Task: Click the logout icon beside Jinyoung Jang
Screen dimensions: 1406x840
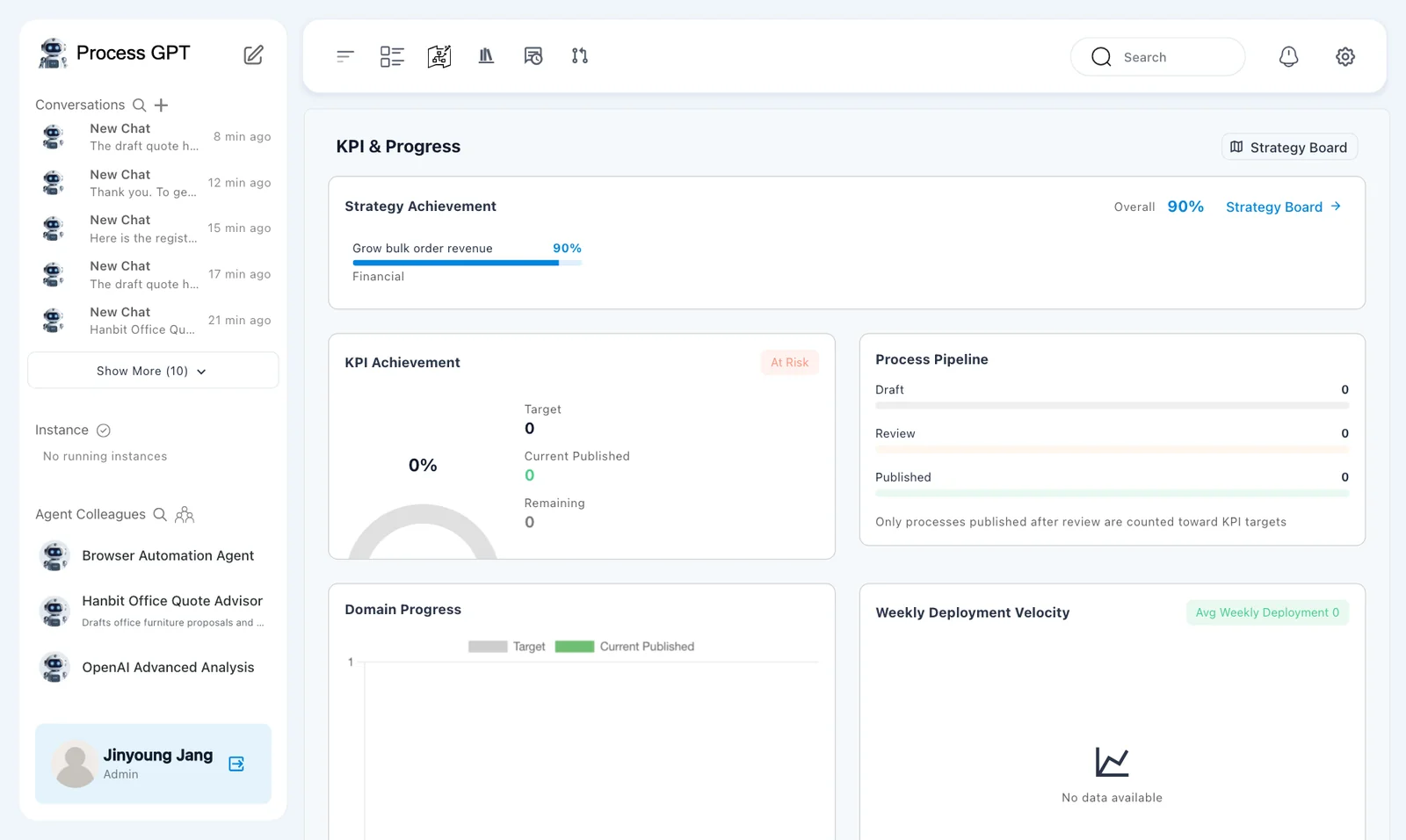Action: 236,764
